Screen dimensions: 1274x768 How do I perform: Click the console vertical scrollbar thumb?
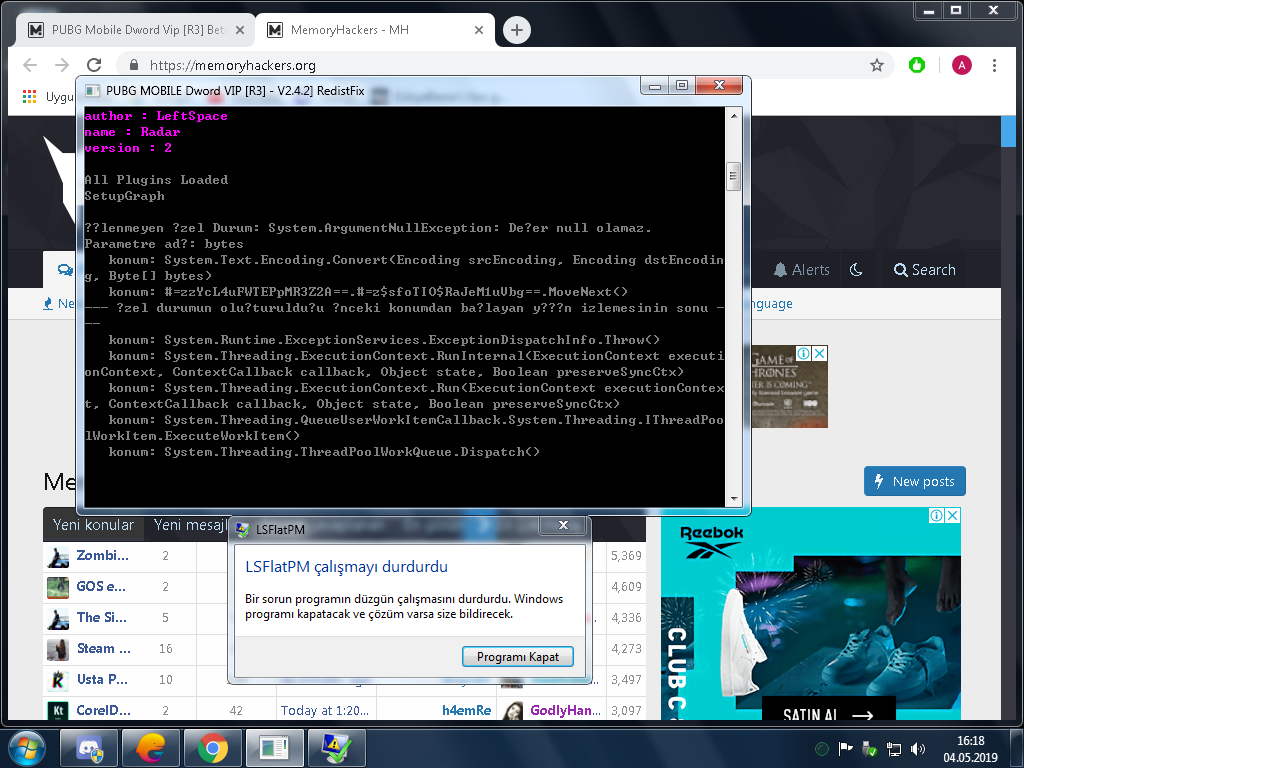point(734,176)
